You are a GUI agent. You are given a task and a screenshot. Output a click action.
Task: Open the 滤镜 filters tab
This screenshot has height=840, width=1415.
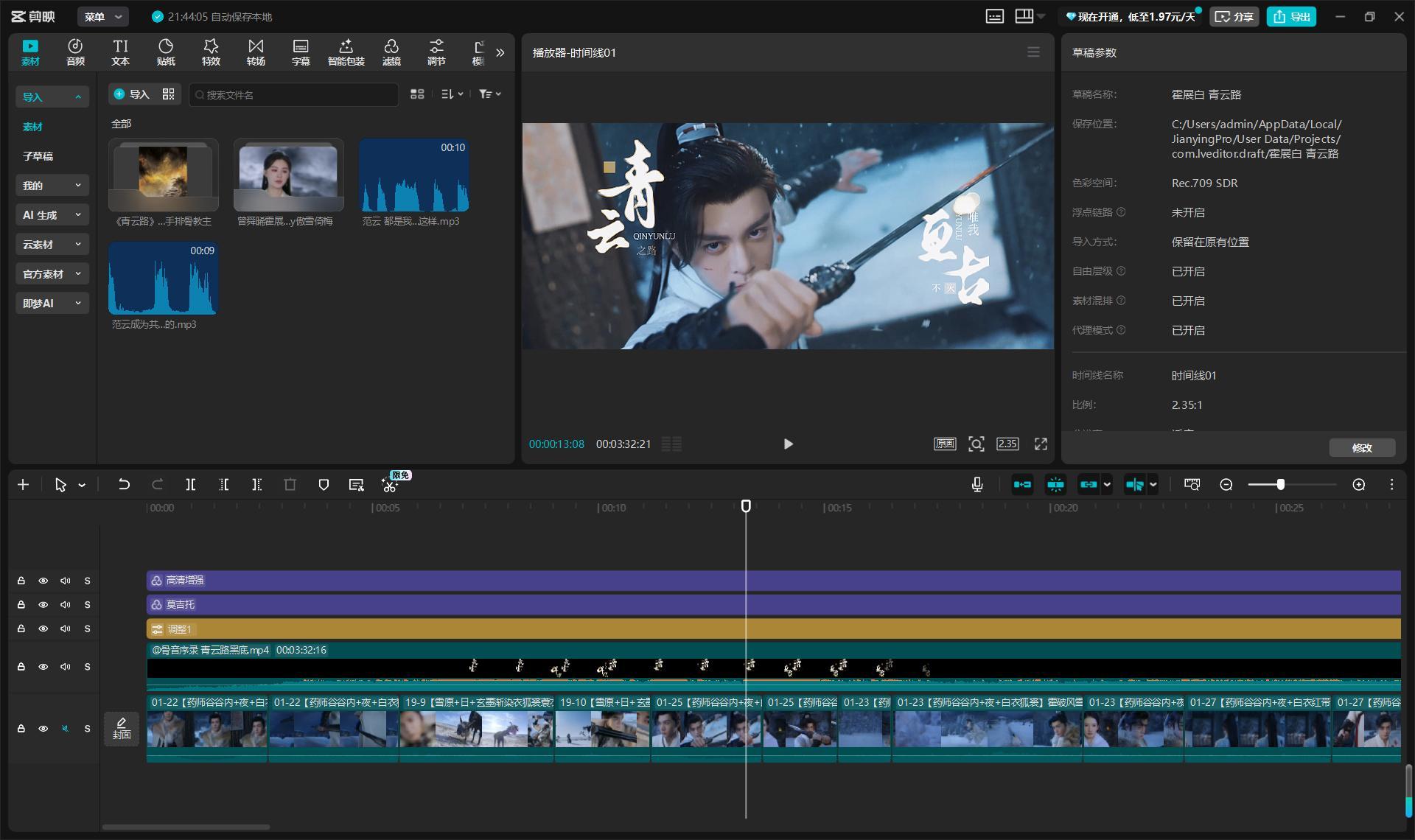(x=391, y=52)
